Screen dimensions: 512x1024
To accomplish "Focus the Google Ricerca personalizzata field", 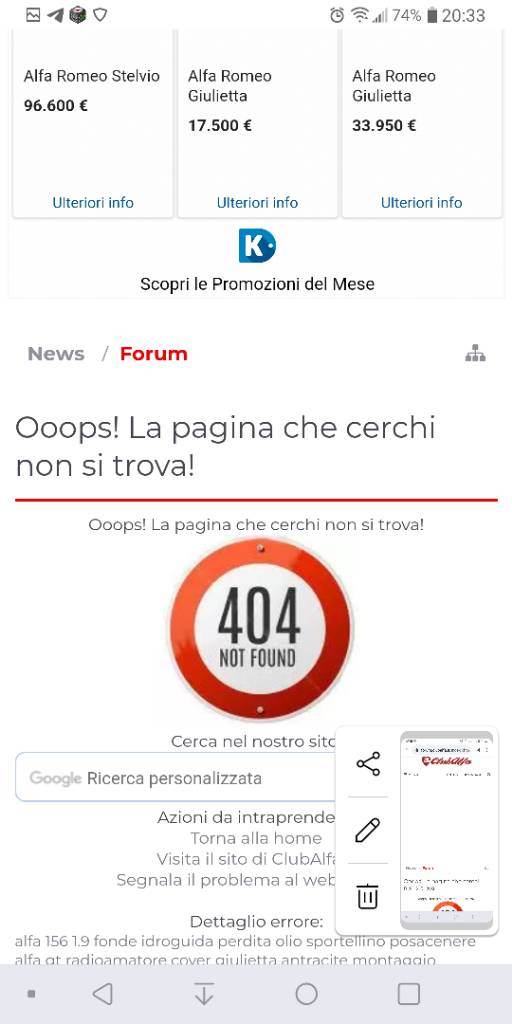I will [x=176, y=777].
